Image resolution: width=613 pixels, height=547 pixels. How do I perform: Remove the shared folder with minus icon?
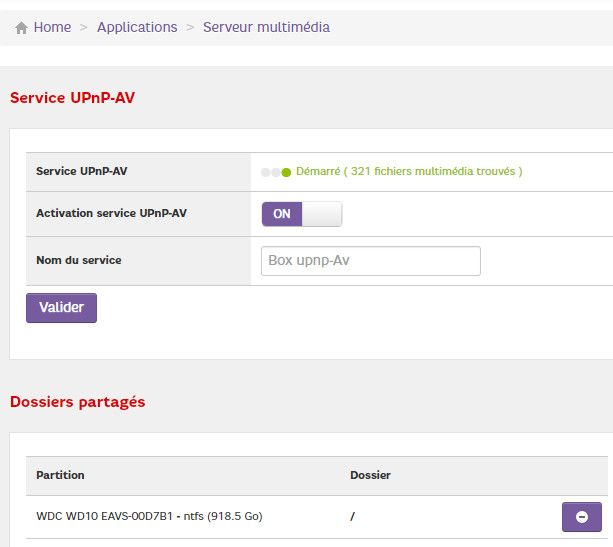(581, 517)
